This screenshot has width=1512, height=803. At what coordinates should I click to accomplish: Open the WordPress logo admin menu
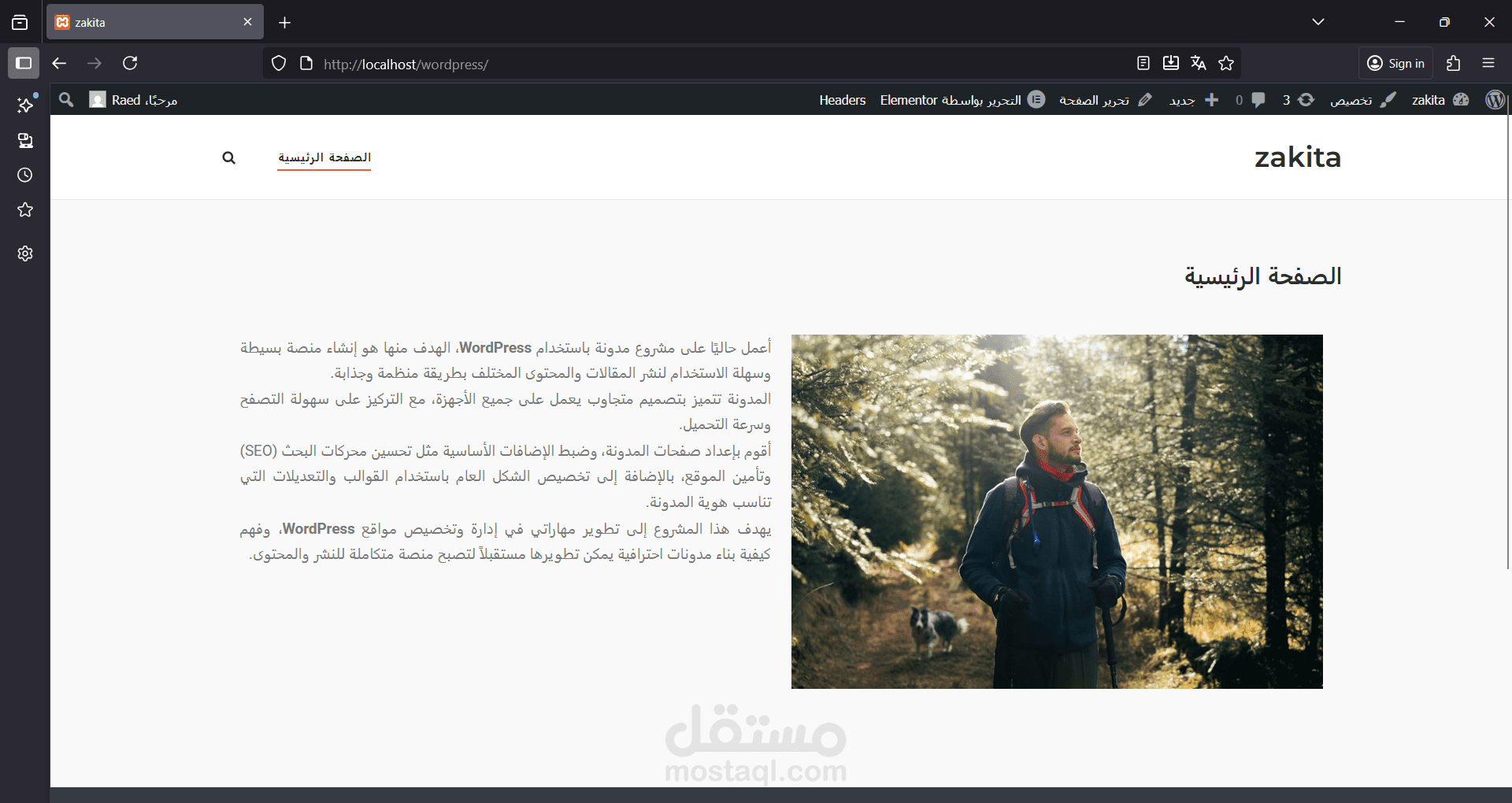click(1495, 100)
